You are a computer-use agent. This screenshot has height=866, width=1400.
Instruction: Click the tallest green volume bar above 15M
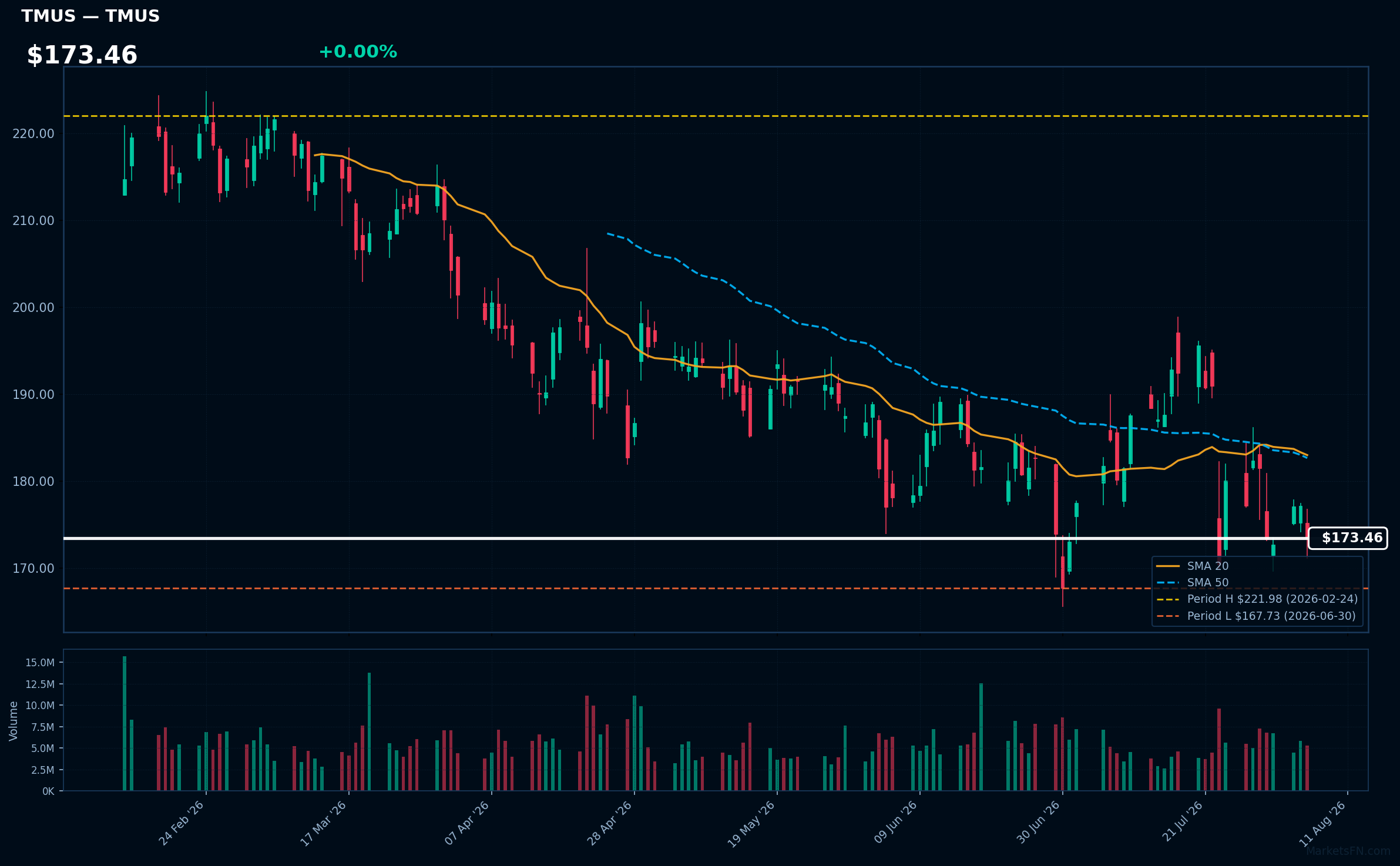click(x=125, y=723)
